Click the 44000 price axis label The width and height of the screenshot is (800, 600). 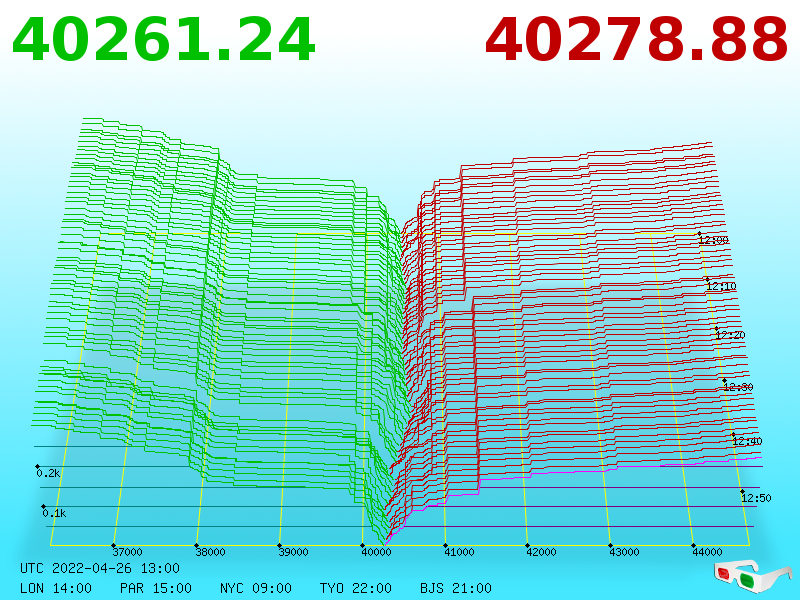(x=708, y=552)
